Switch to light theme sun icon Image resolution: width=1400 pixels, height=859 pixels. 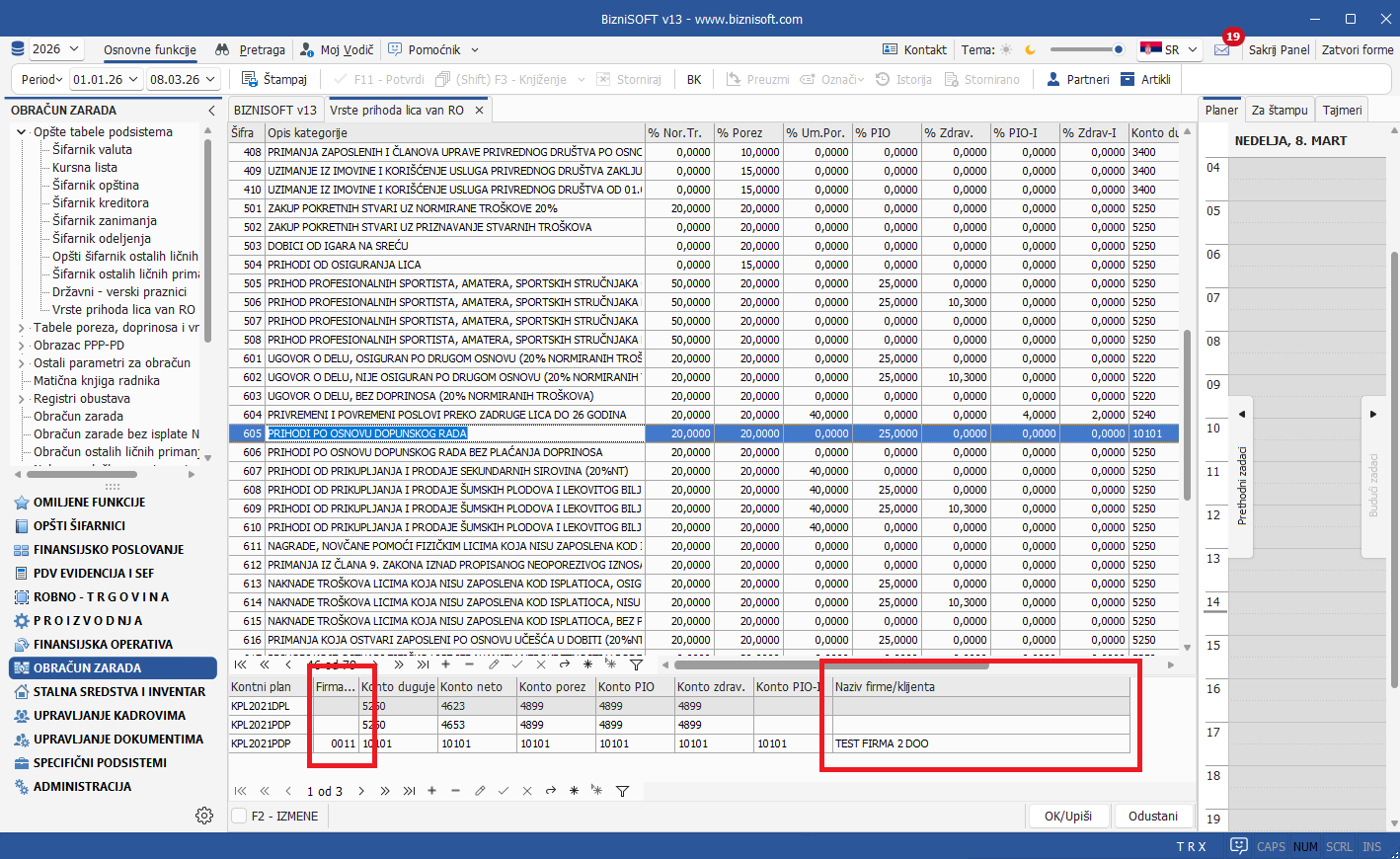click(1006, 49)
